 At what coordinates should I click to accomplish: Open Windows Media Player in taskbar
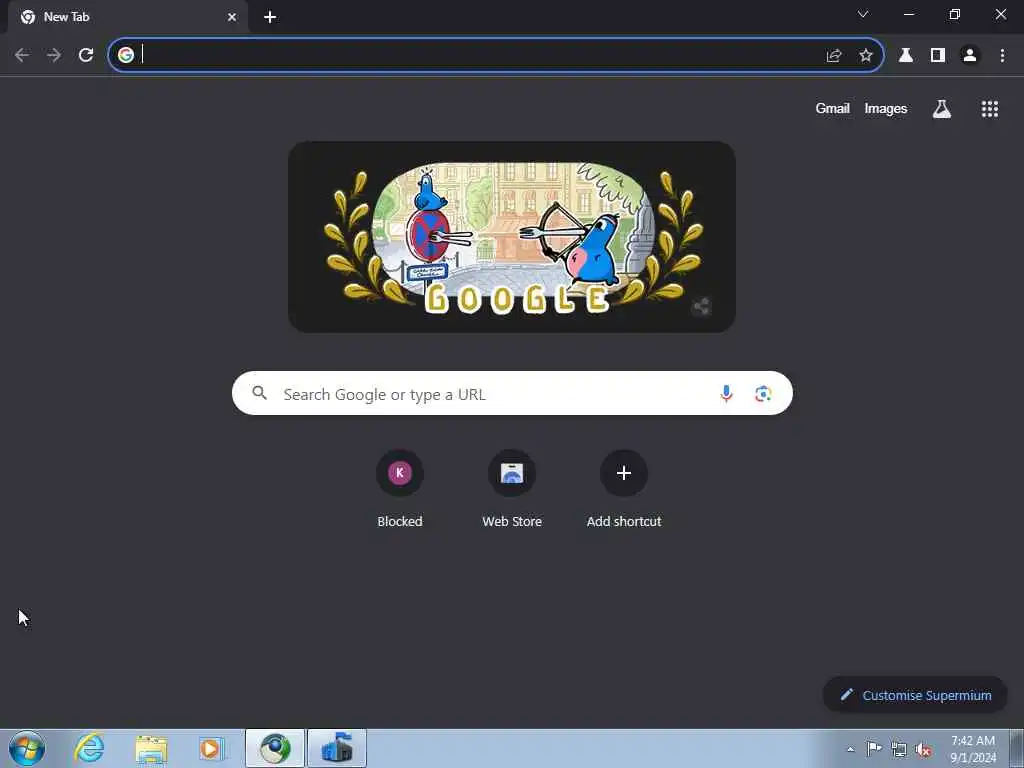(x=212, y=748)
